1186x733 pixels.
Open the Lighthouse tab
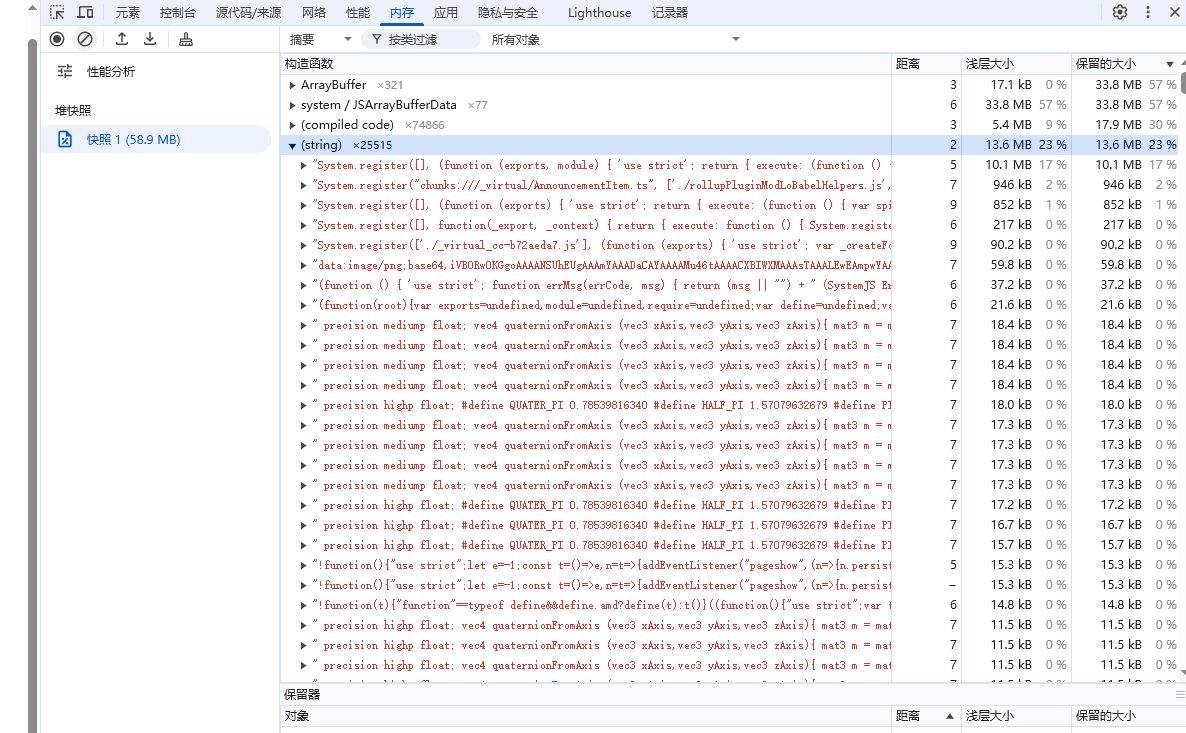[x=599, y=13]
